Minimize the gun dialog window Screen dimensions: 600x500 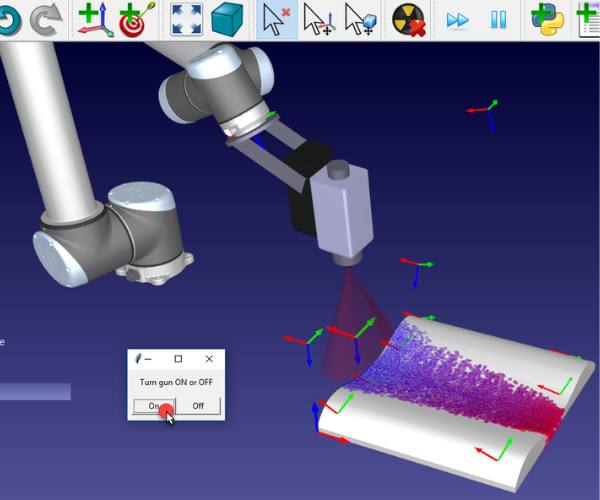148,359
